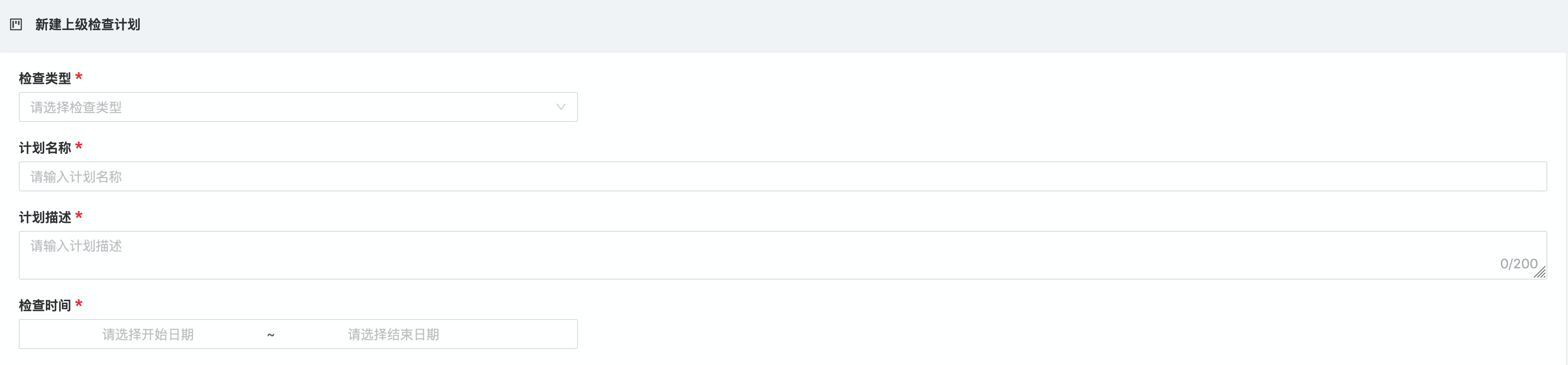The image size is (1568, 365).
Task: Click the 计划名称 field label
Action: (45, 148)
